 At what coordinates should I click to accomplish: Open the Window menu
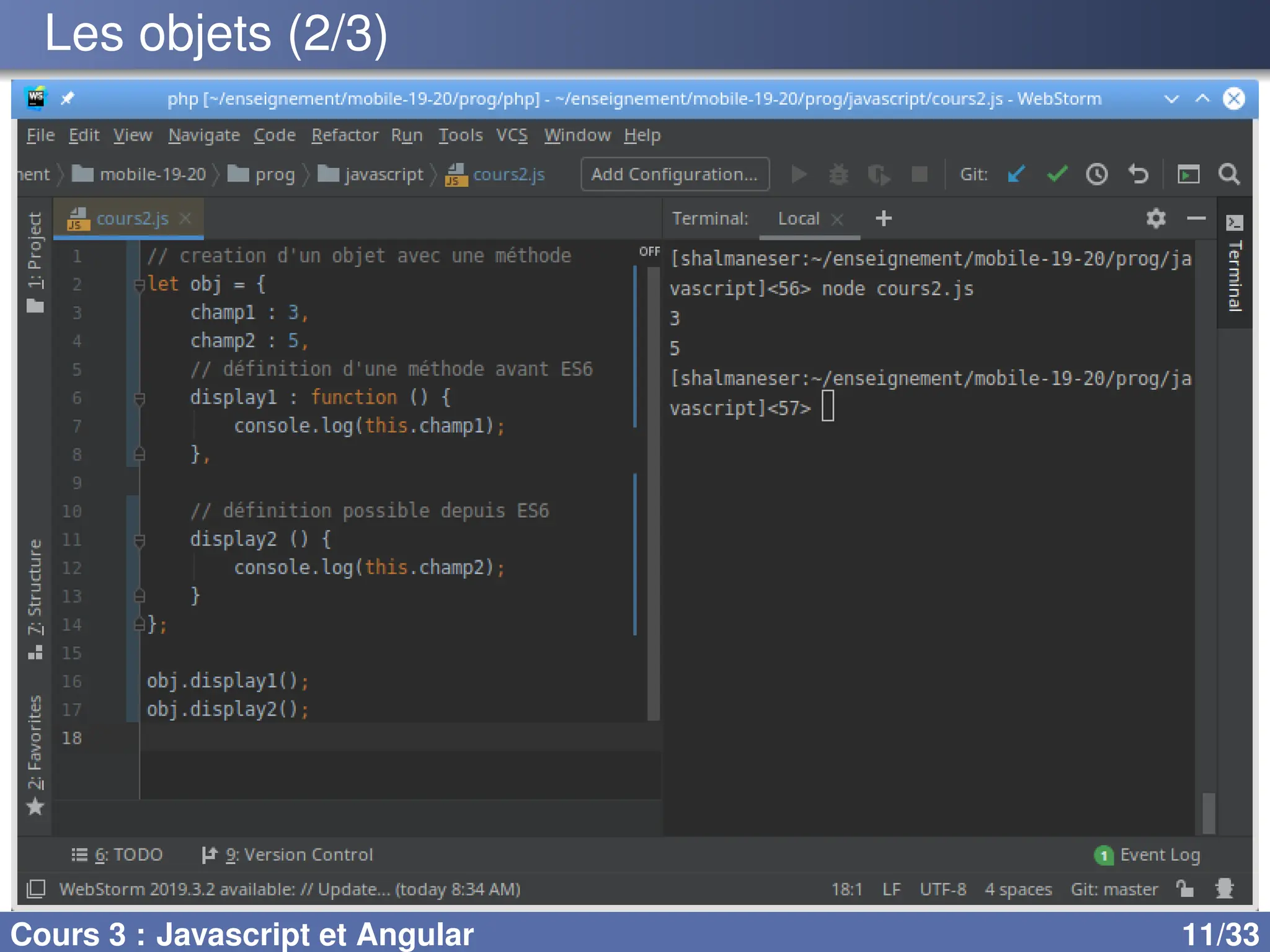click(577, 135)
